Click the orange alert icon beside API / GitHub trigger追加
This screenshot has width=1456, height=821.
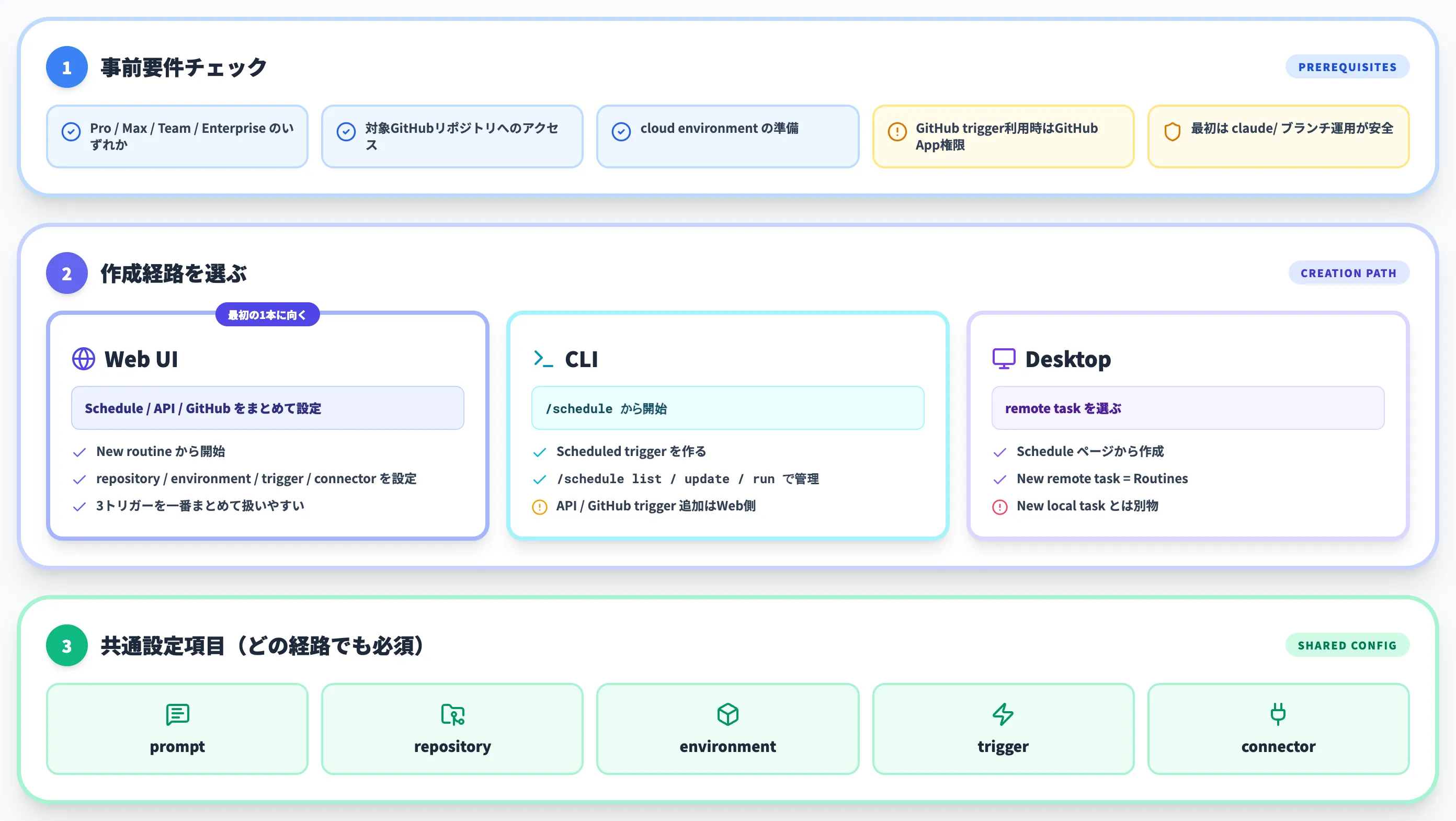pyautogui.click(x=540, y=507)
